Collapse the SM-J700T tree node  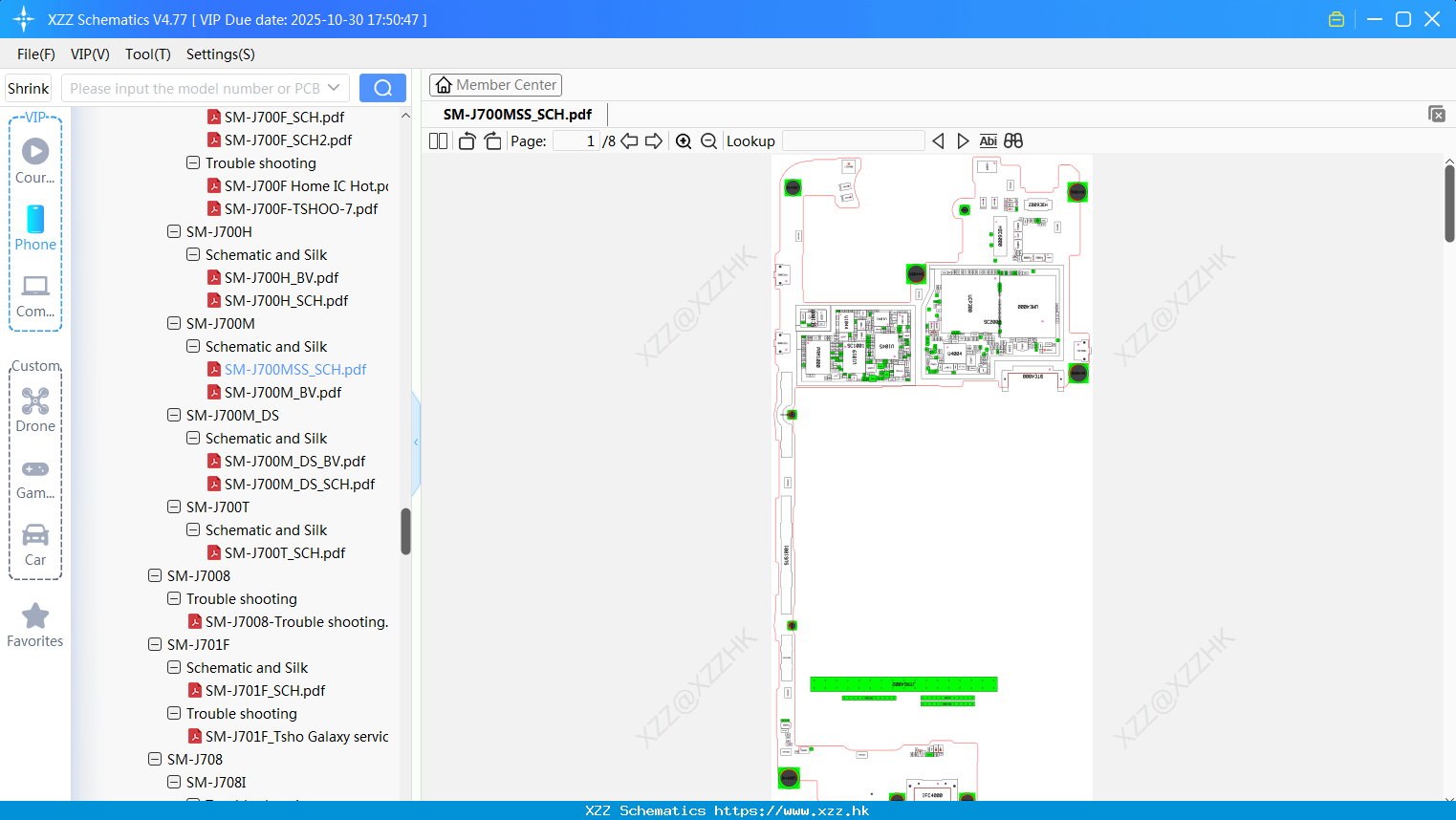click(174, 507)
